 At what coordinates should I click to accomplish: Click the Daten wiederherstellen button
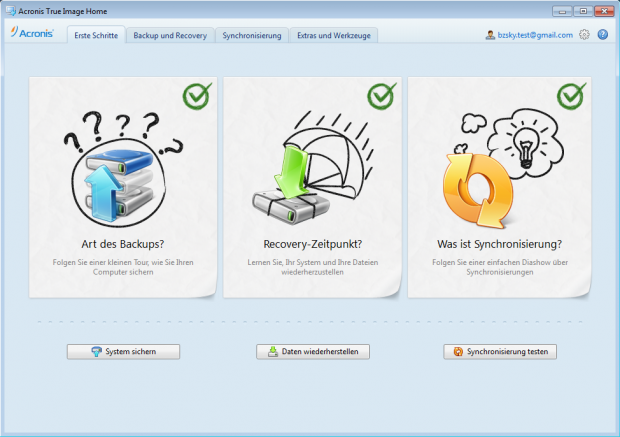click(x=313, y=352)
